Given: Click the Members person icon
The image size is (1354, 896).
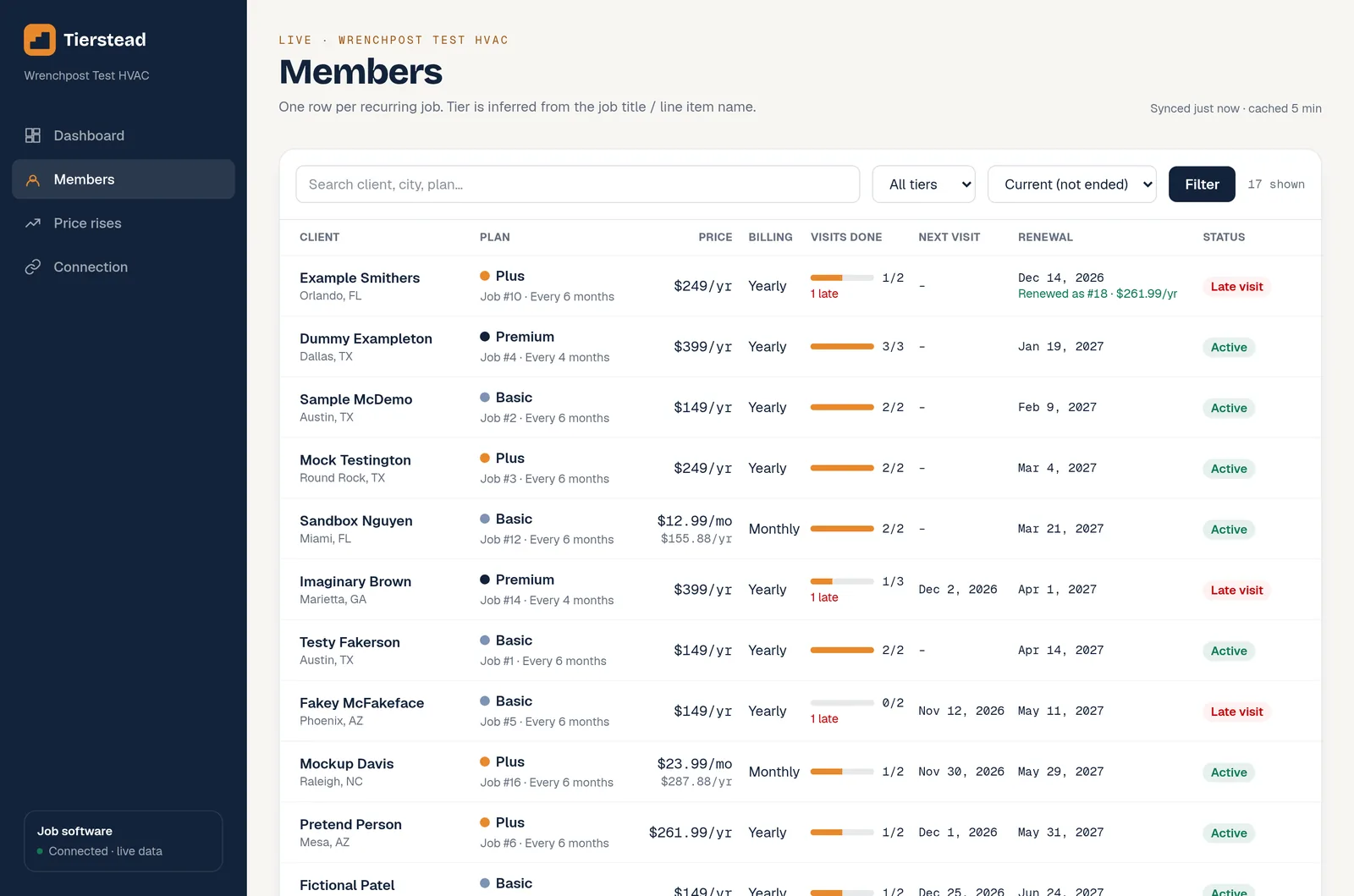Looking at the screenshot, I should click(x=33, y=179).
